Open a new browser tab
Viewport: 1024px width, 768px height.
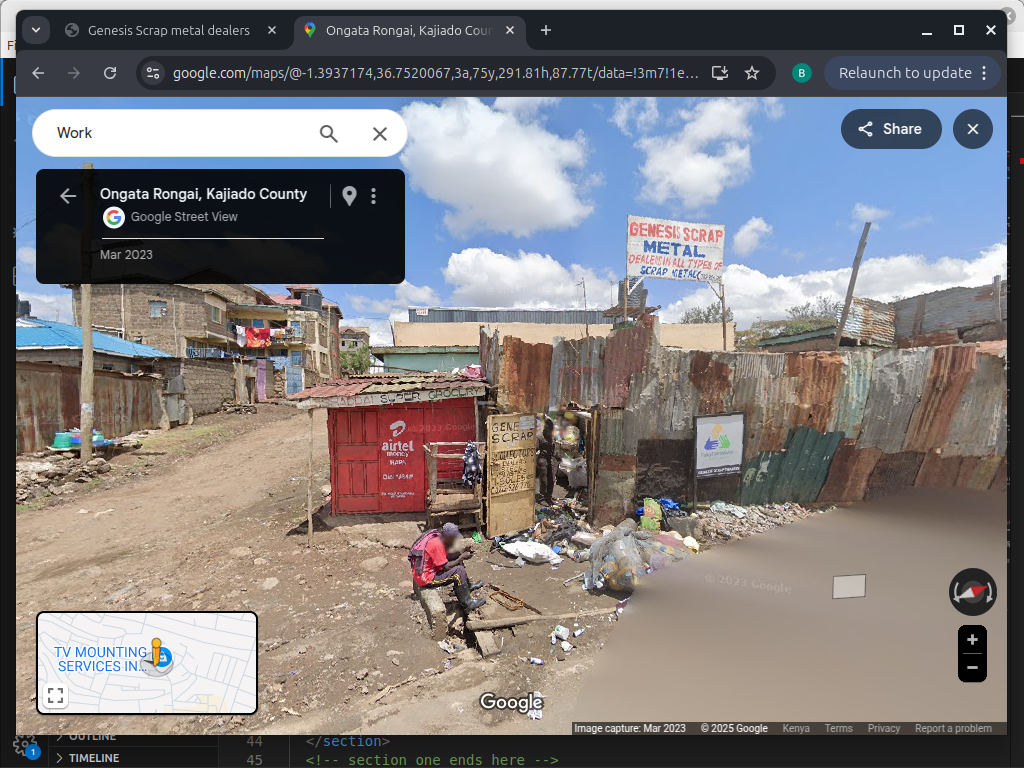pos(546,30)
